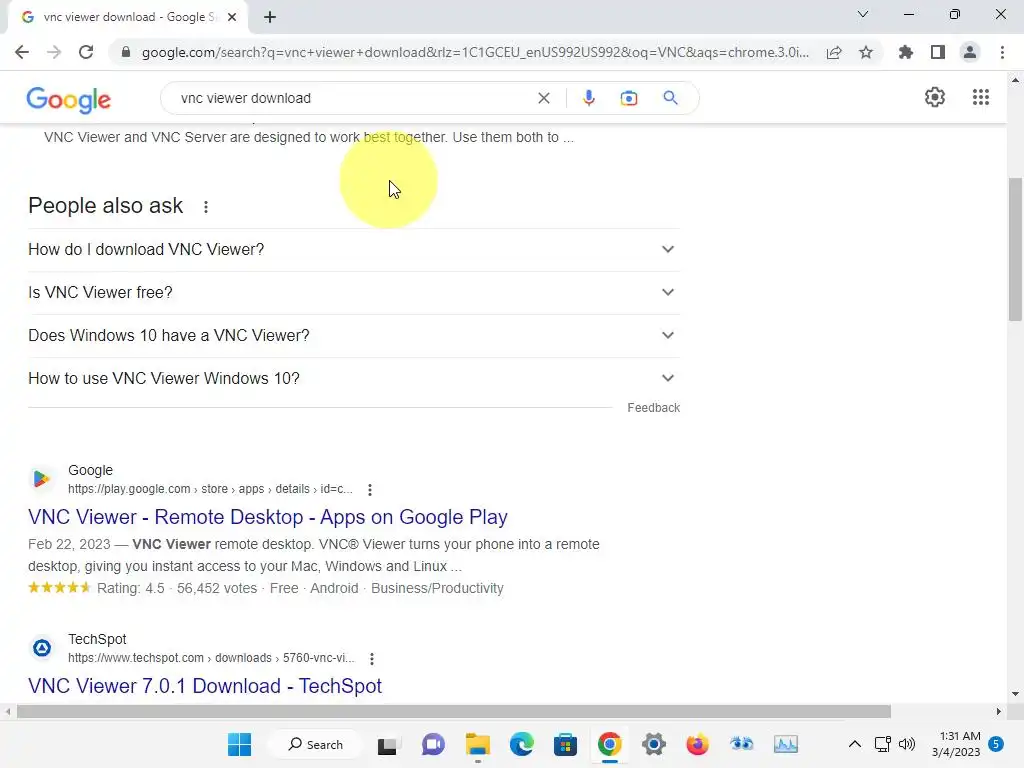Search by image with camera icon
Viewport: 1024px width, 768px height.
[x=628, y=98]
